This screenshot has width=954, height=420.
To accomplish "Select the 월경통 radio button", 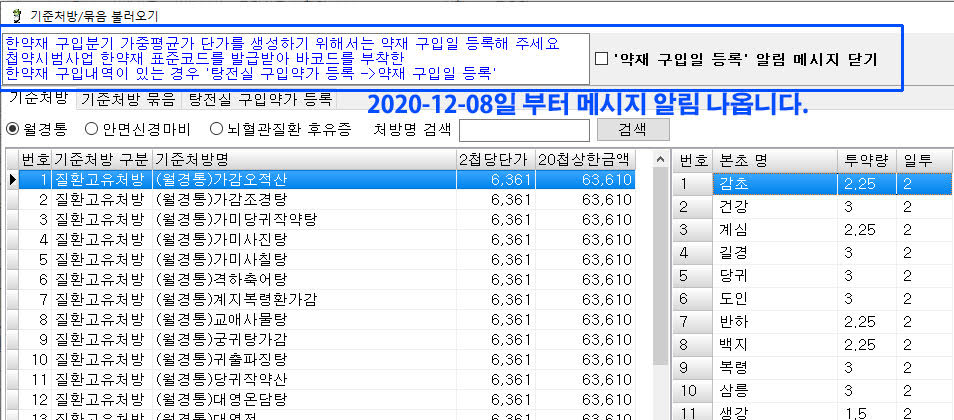I will point(14,128).
